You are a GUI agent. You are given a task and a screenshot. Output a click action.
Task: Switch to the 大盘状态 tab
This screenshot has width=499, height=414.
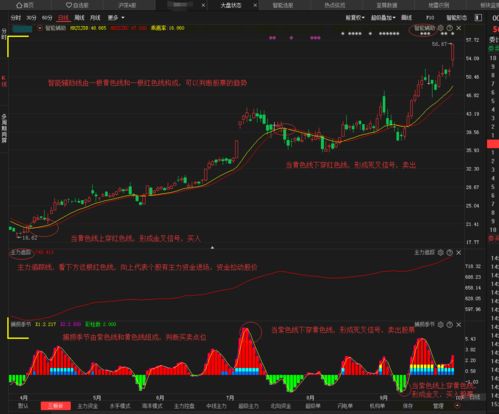tap(231, 5)
